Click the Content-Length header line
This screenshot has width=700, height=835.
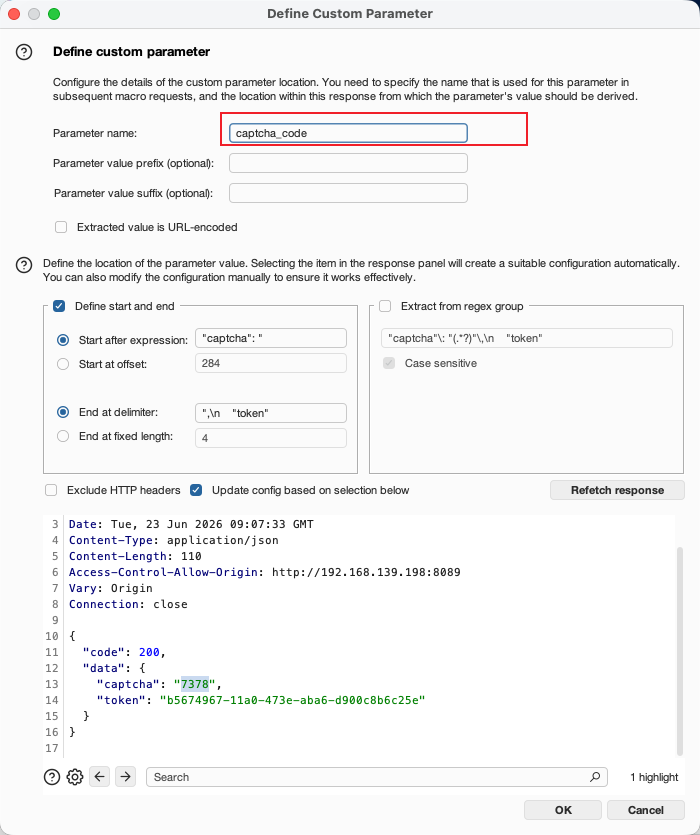click(x=135, y=556)
